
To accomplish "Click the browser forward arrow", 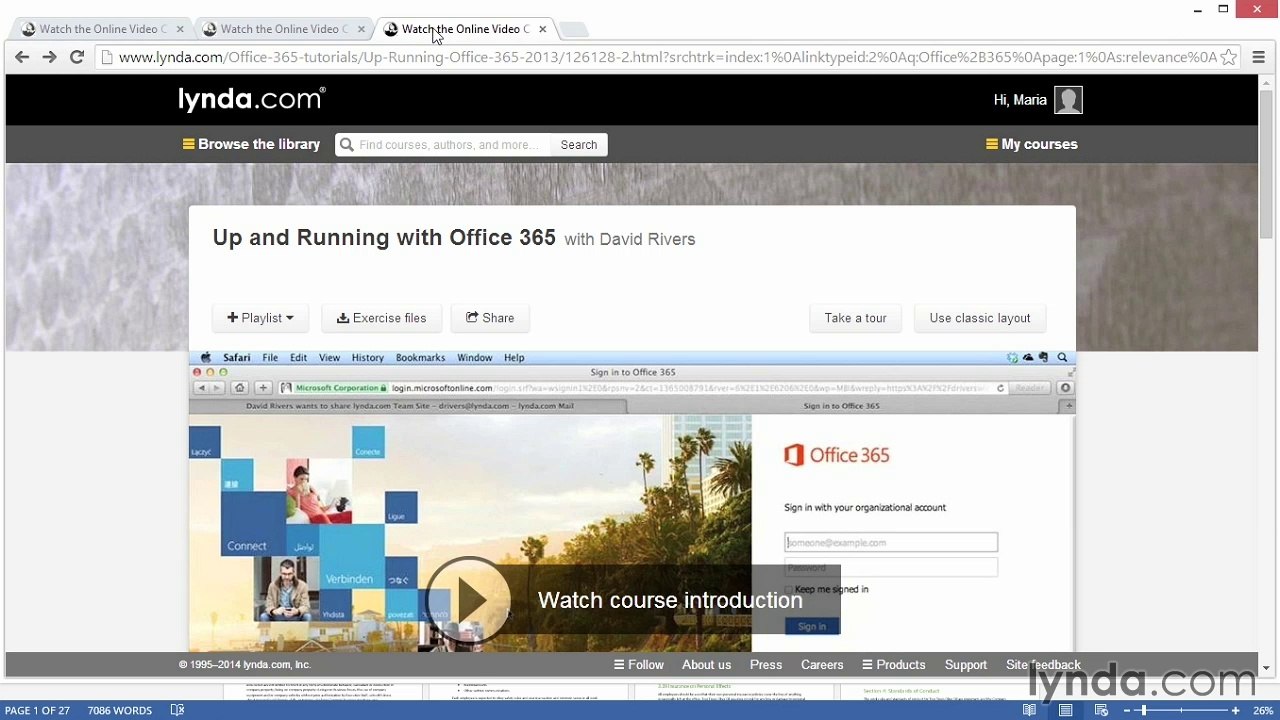I will [49, 57].
